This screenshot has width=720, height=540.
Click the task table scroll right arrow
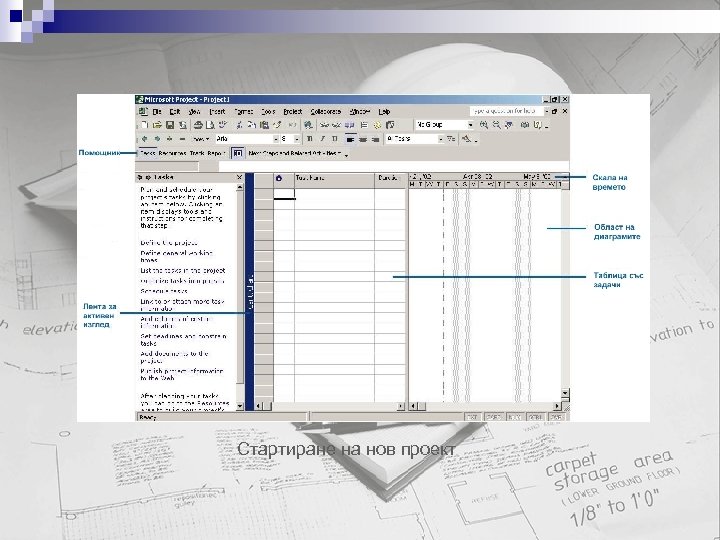point(401,406)
